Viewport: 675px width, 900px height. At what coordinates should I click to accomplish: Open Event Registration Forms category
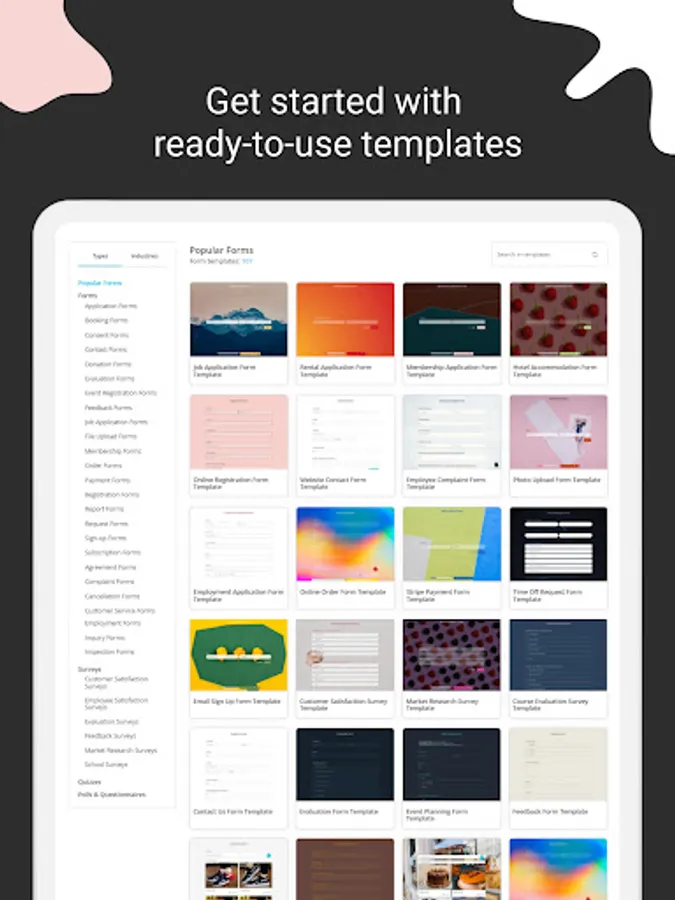(x=121, y=393)
